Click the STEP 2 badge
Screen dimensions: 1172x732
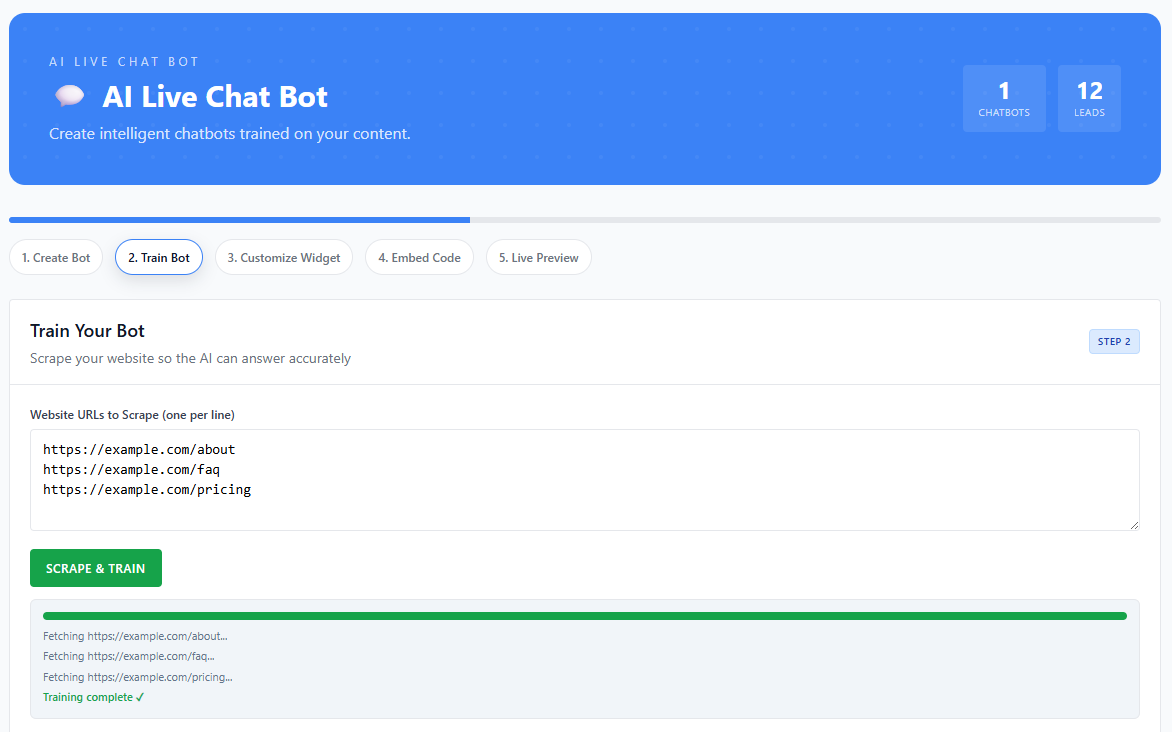pyautogui.click(x=1114, y=341)
